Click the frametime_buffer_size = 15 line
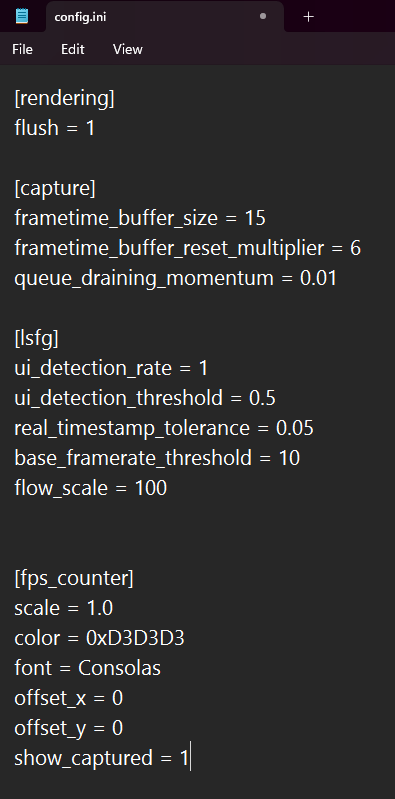 click(x=140, y=218)
